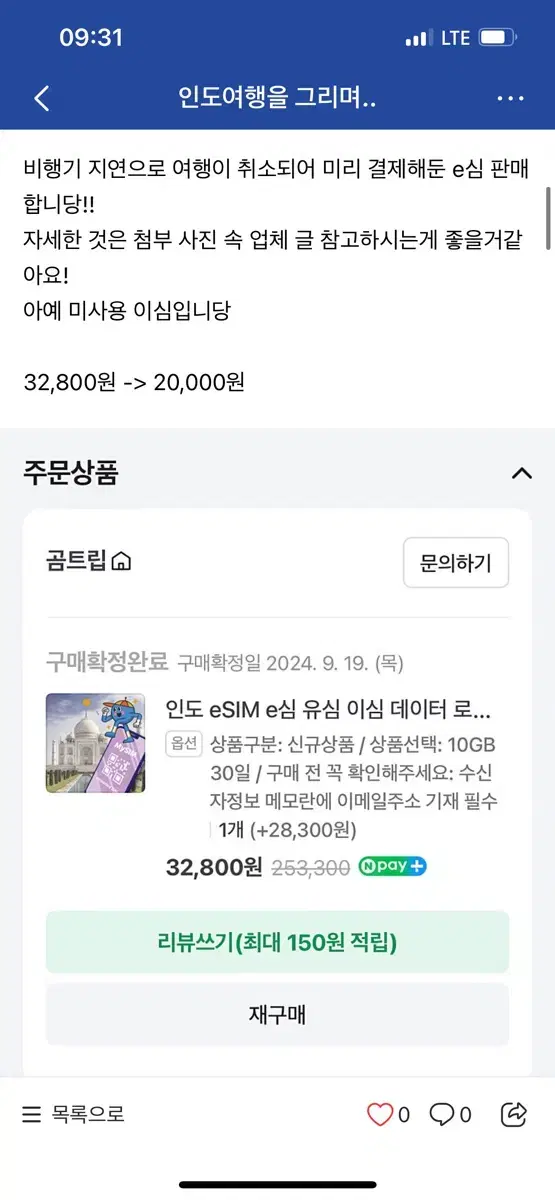
Task: Tap the home icon beside 곰트립
Action: (x=121, y=562)
